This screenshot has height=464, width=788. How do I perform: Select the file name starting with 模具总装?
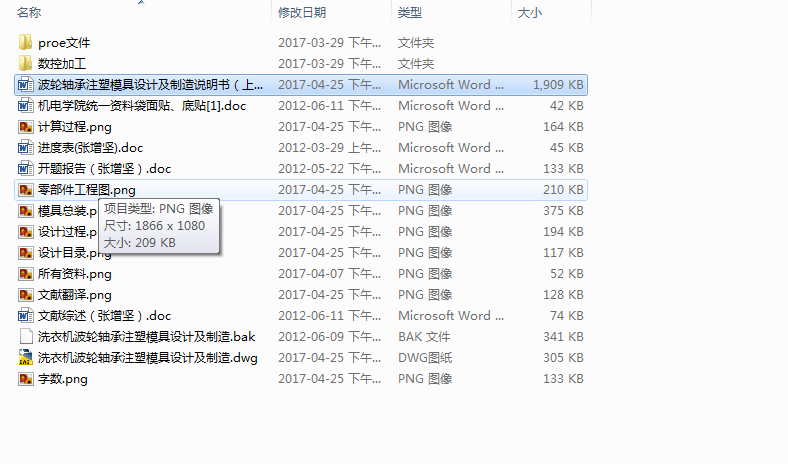point(67,211)
